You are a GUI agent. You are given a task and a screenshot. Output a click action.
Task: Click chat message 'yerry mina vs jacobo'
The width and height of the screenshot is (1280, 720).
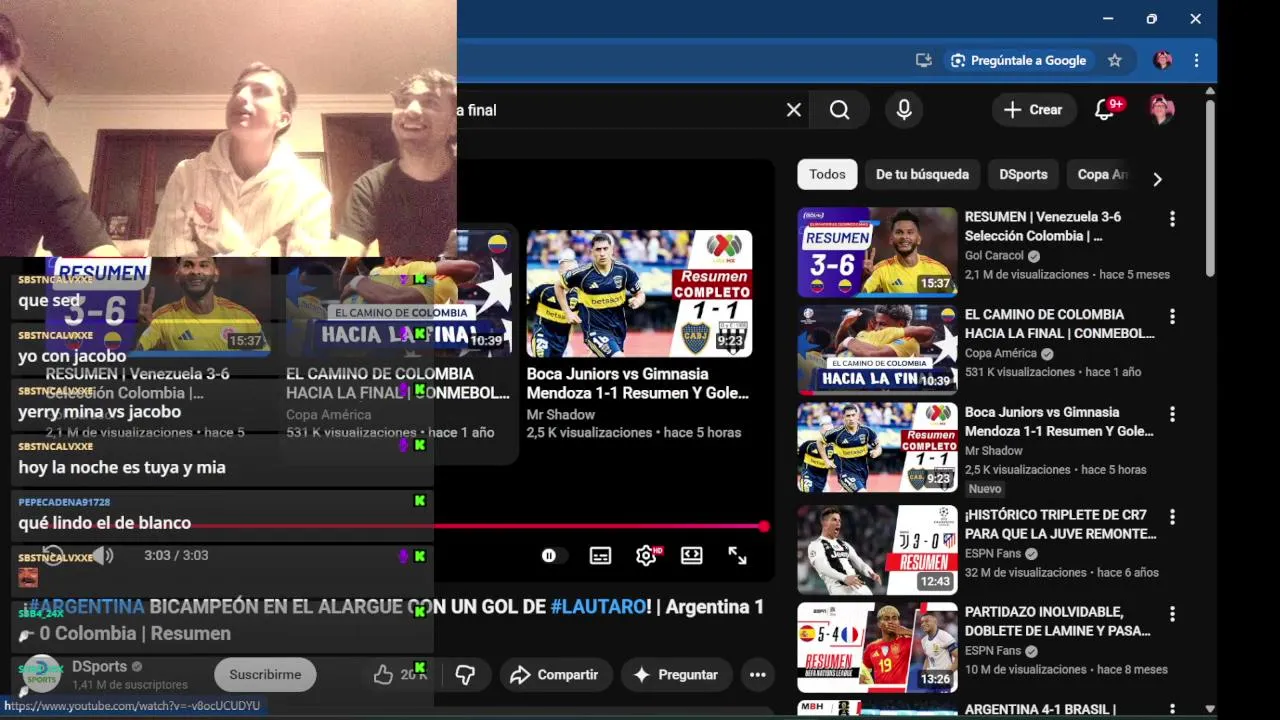point(99,412)
